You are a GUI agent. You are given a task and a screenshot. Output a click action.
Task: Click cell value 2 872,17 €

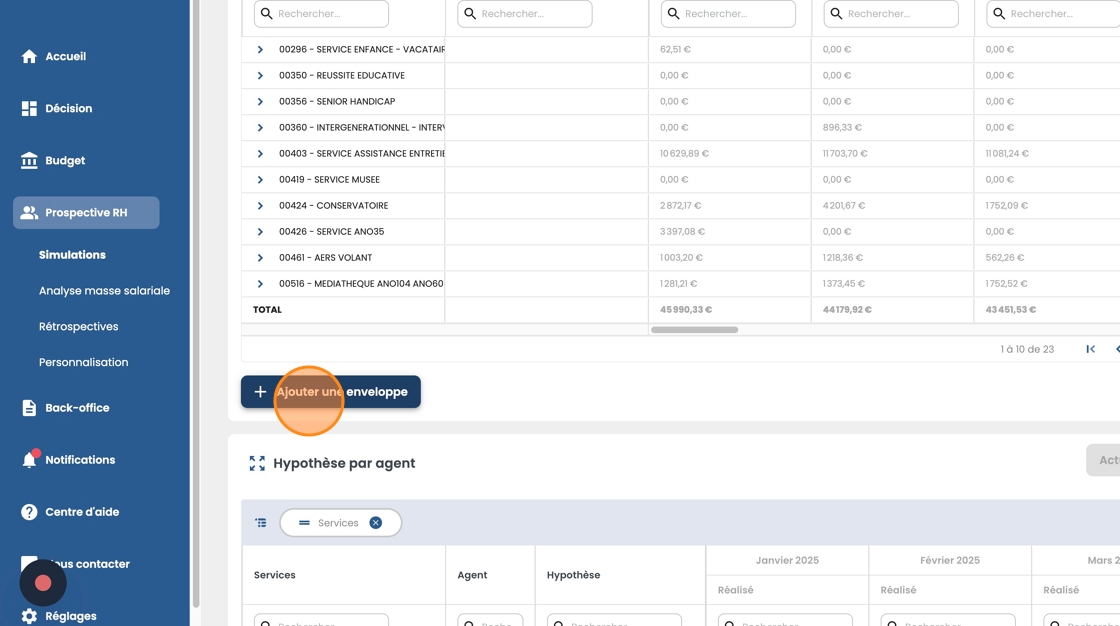(x=681, y=206)
